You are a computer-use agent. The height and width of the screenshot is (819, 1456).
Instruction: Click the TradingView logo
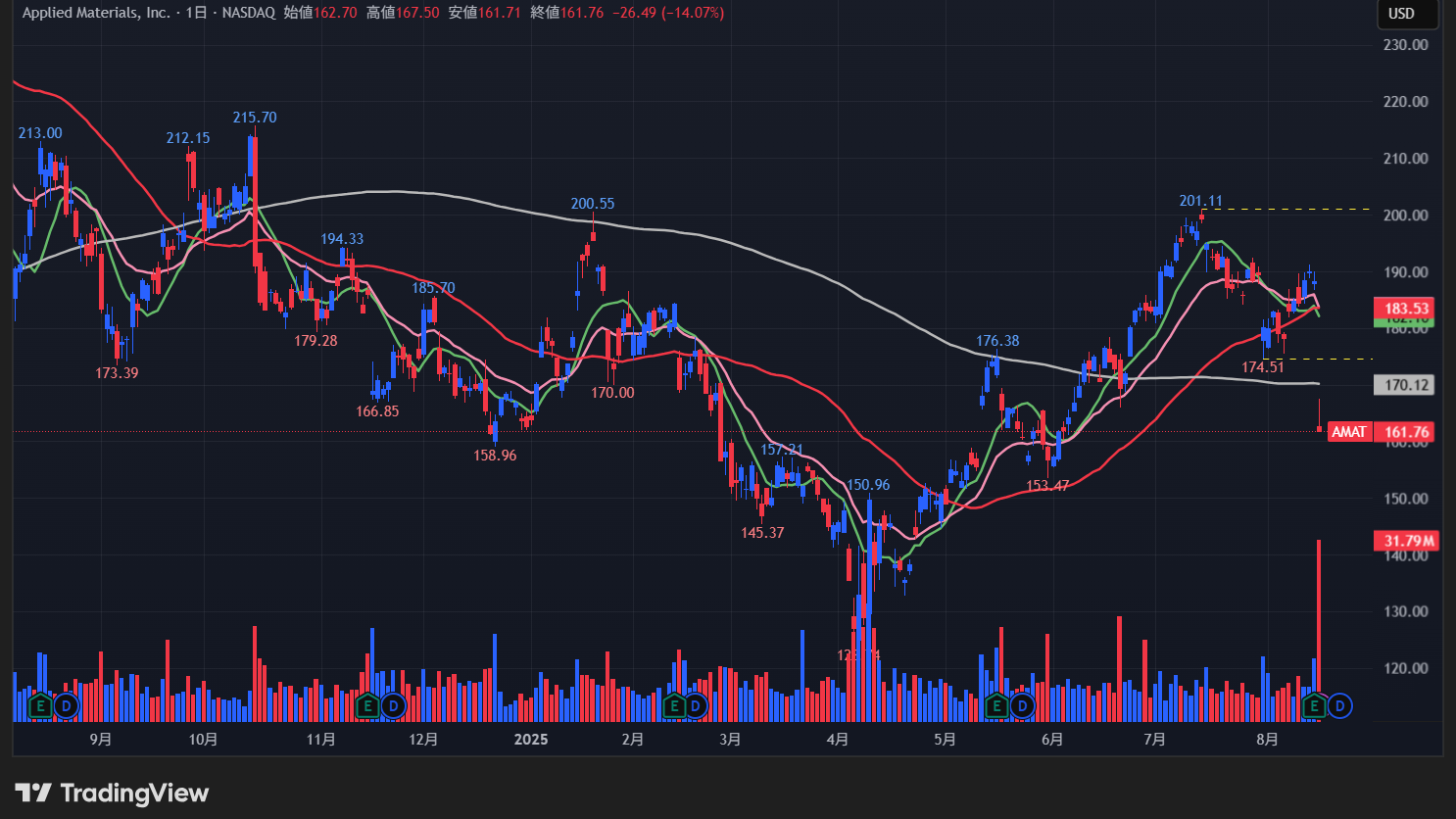[x=112, y=793]
